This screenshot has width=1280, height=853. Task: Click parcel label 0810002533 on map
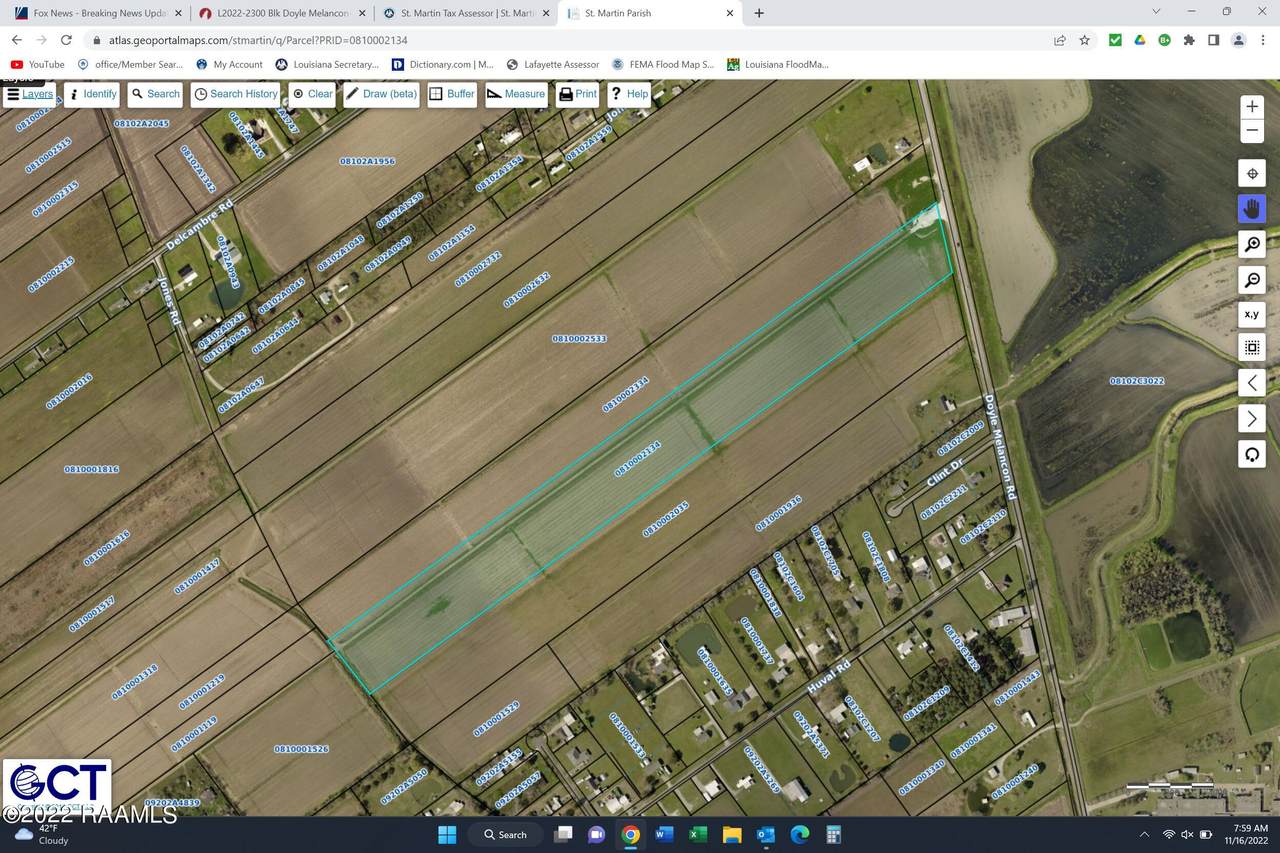[x=579, y=339]
